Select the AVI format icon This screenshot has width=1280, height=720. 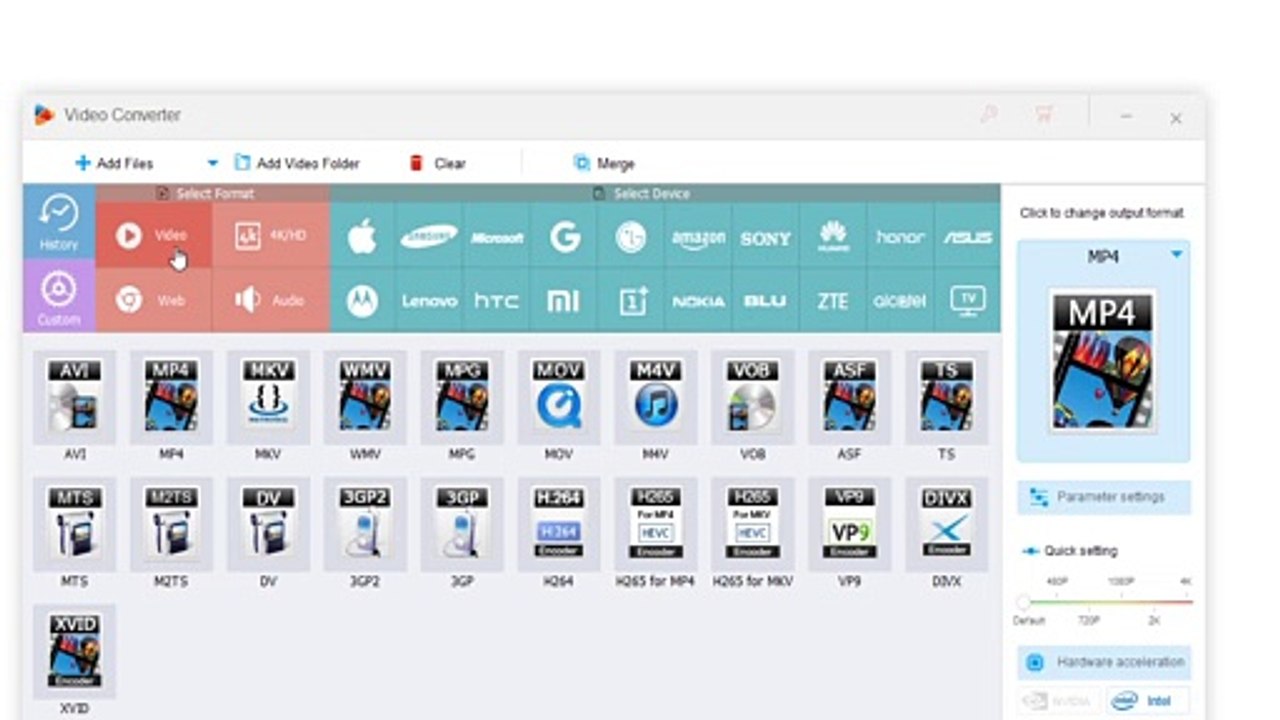pyautogui.click(x=74, y=396)
